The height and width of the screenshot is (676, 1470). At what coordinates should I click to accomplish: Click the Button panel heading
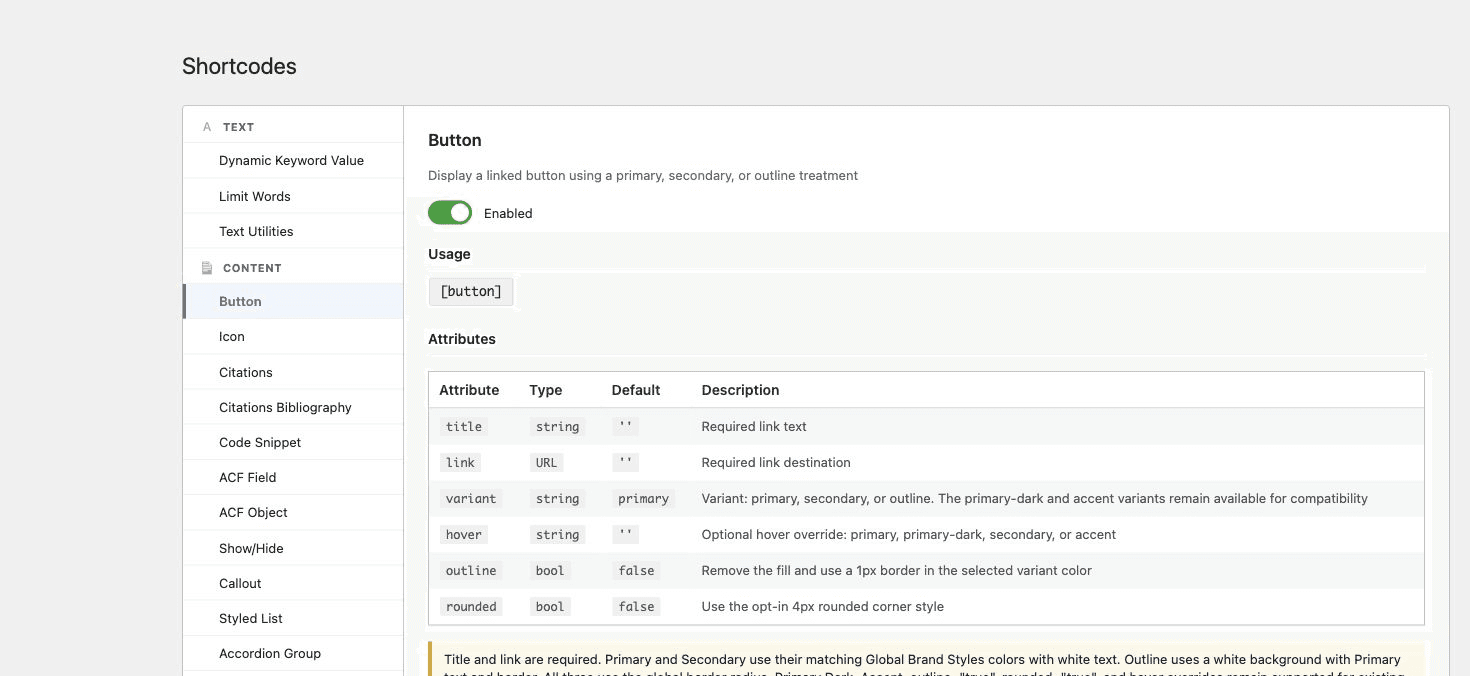(x=455, y=140)
